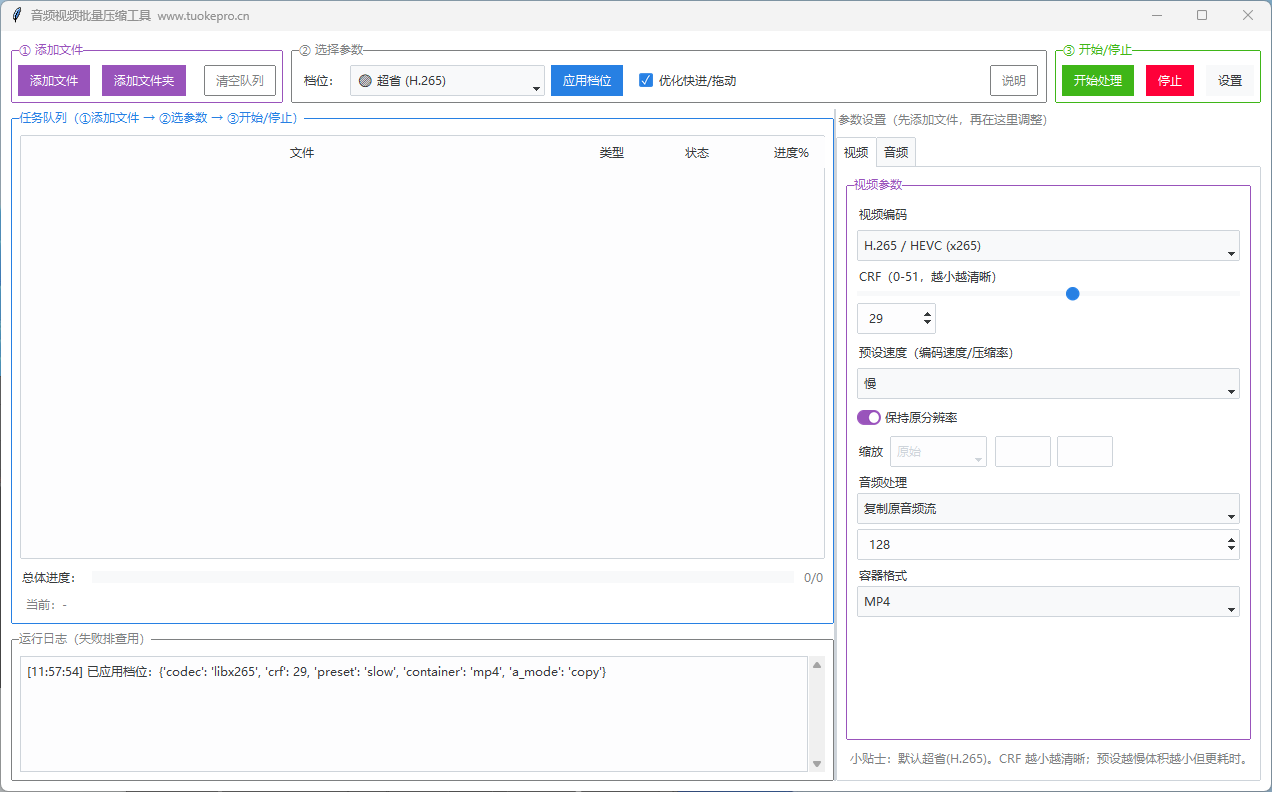
Task: Click the audio bitrate 128 input field
Action: [x=1040, y=545]
